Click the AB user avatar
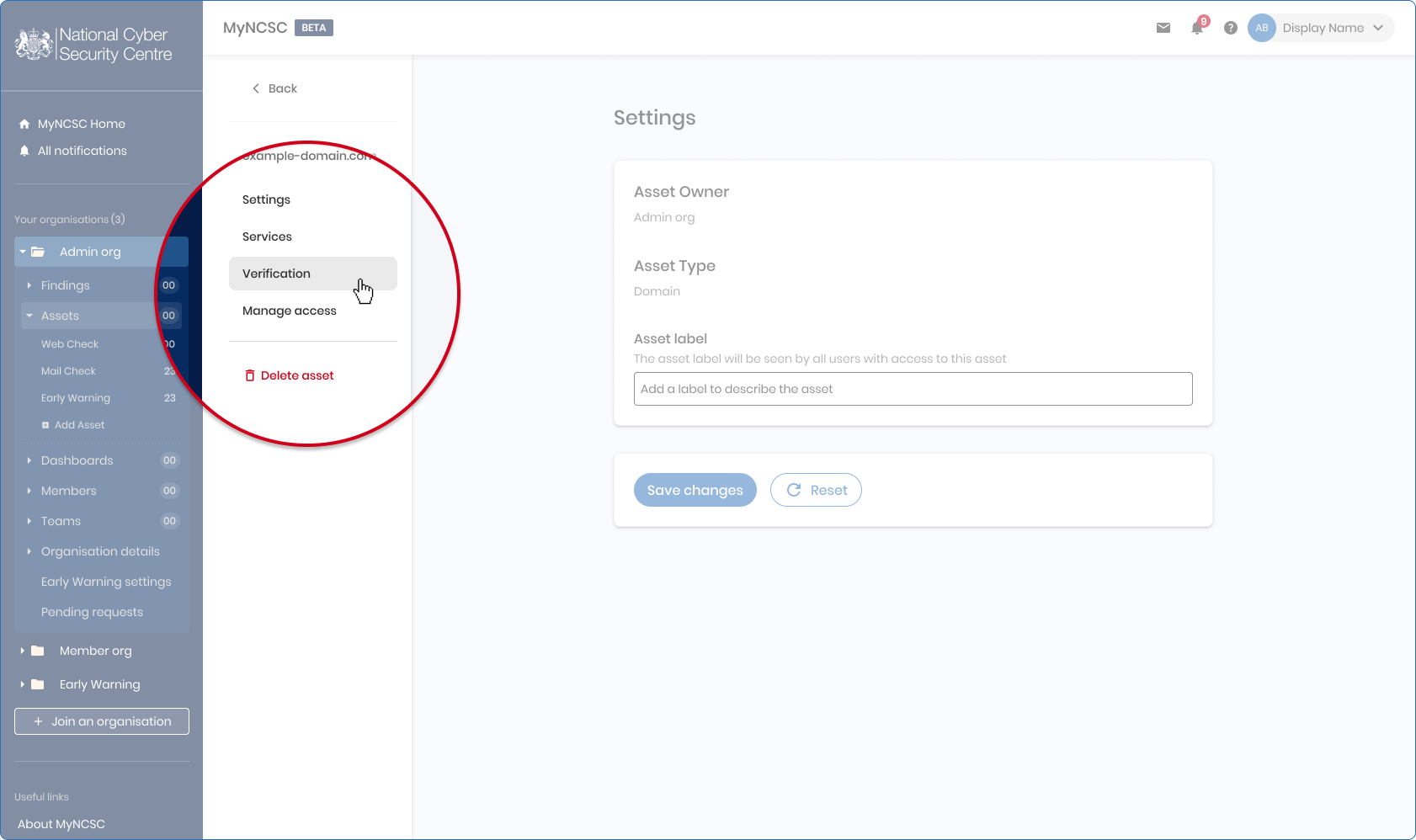 coord(1262,28)
